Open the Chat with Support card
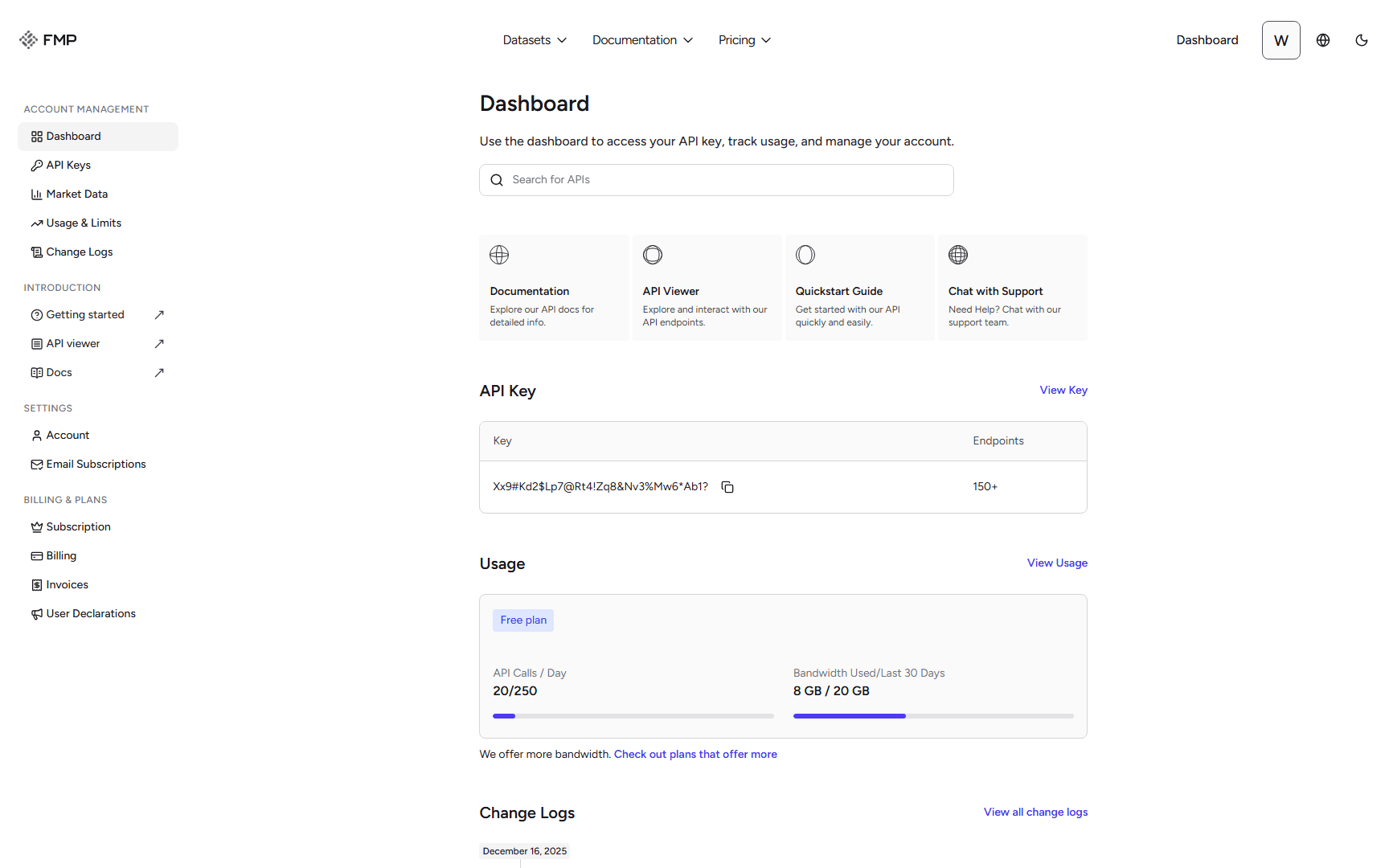 [x=1012, y=288]
